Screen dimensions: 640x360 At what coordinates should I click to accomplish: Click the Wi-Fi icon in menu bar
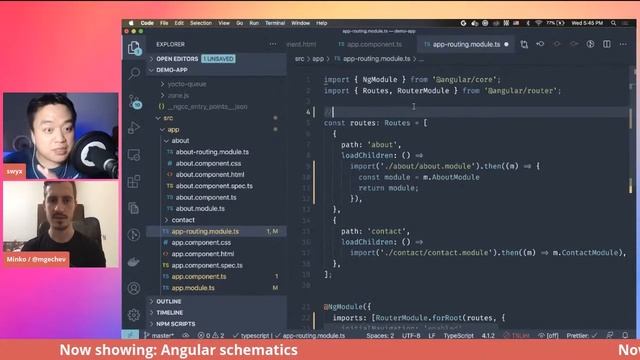[539, 23]
